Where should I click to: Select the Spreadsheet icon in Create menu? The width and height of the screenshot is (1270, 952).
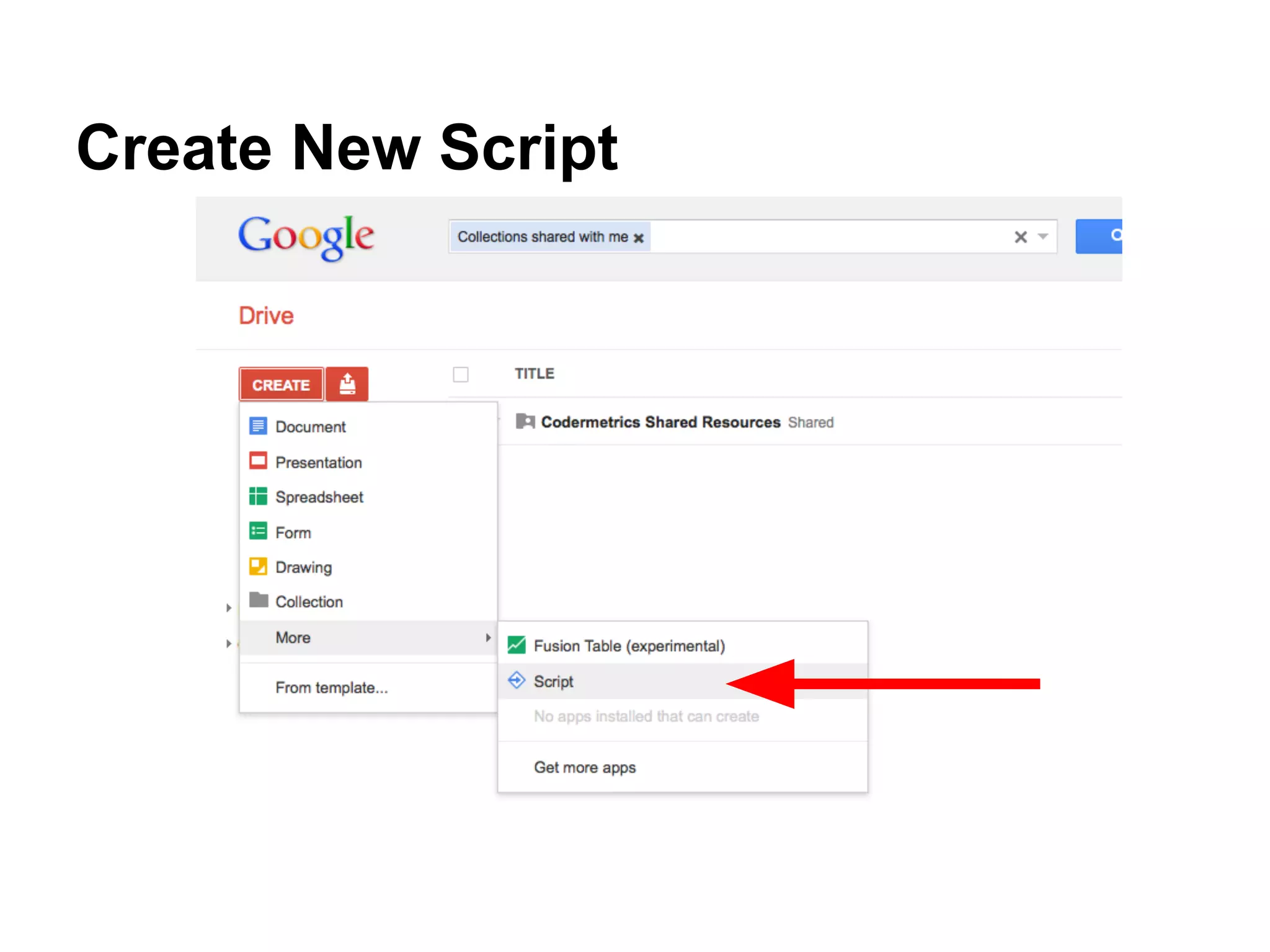point(258,496)
